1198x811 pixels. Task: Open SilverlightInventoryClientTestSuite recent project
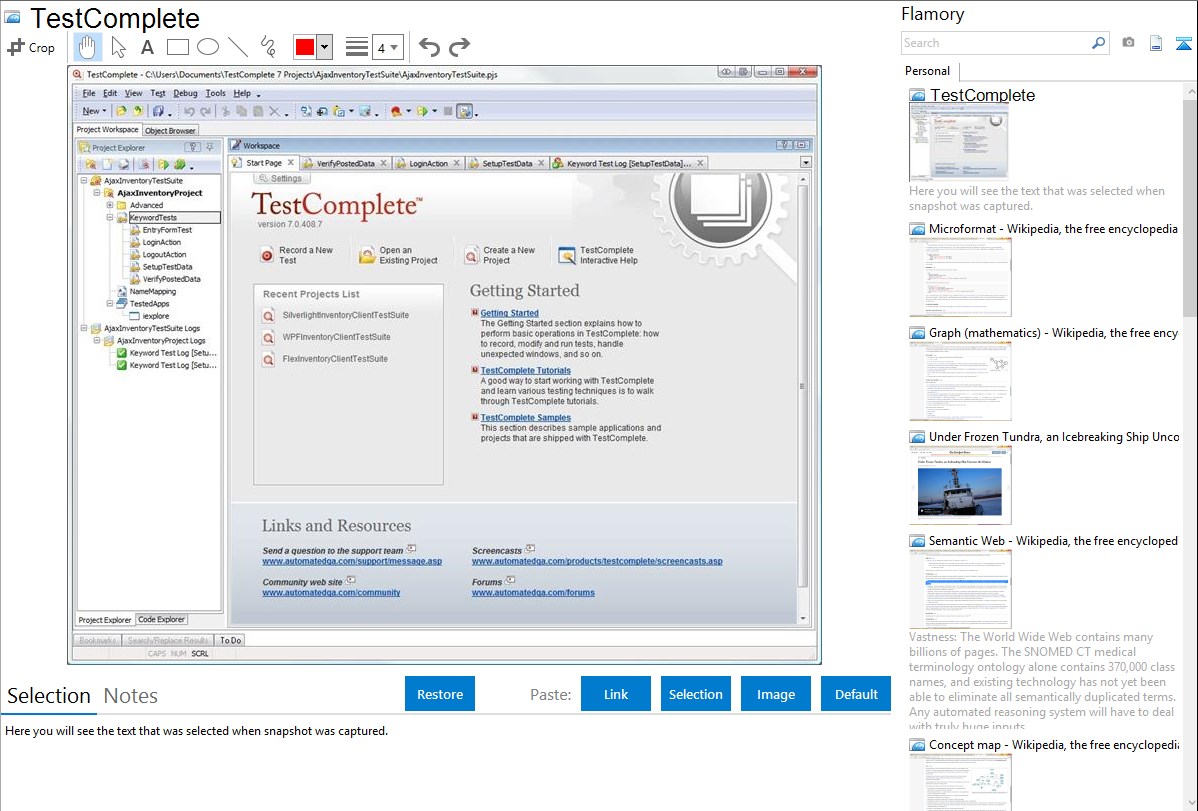coord(345,315)
